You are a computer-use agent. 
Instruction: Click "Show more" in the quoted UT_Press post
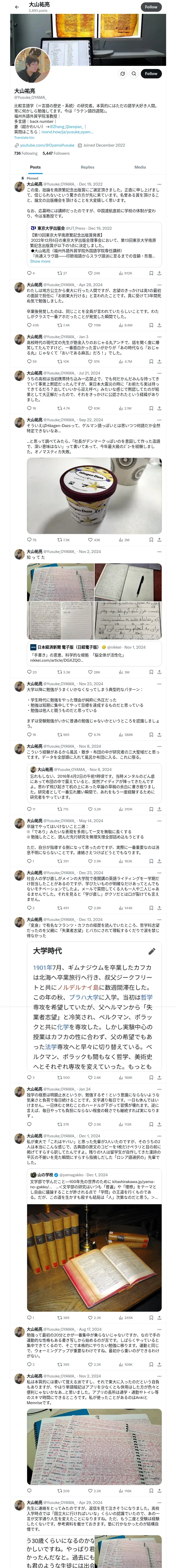40,261
